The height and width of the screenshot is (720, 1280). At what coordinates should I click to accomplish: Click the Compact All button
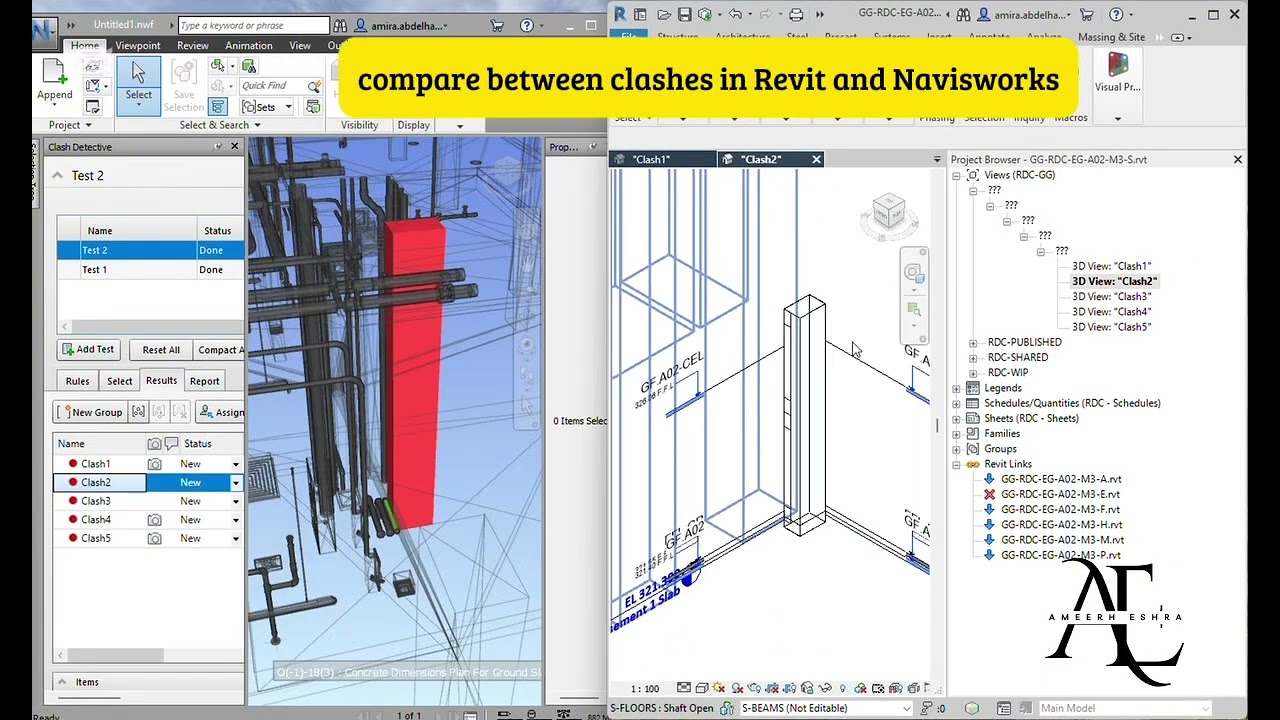coord(219,350)
